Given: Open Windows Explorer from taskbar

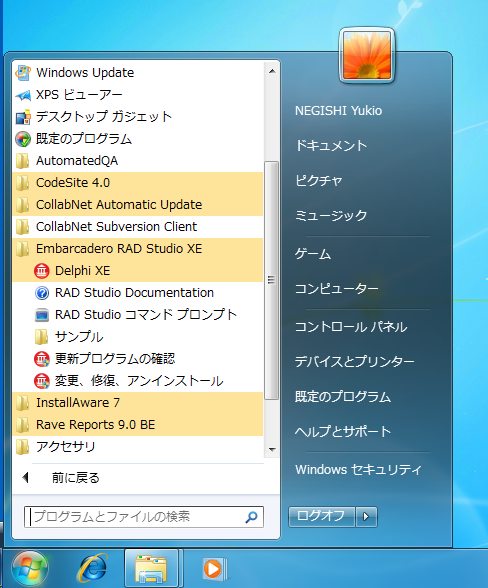Looking at the screenshot, I should (151, 569).
